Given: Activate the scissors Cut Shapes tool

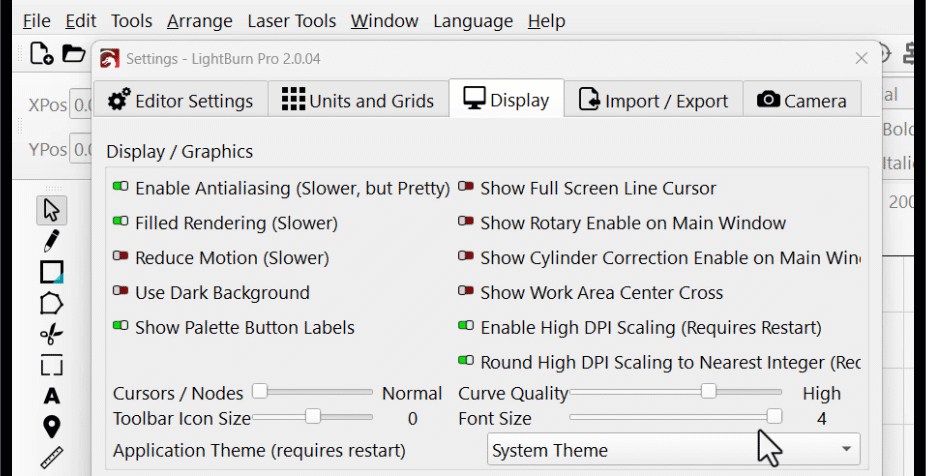Looking at the screenshot, I should click(x=52, y=334).
